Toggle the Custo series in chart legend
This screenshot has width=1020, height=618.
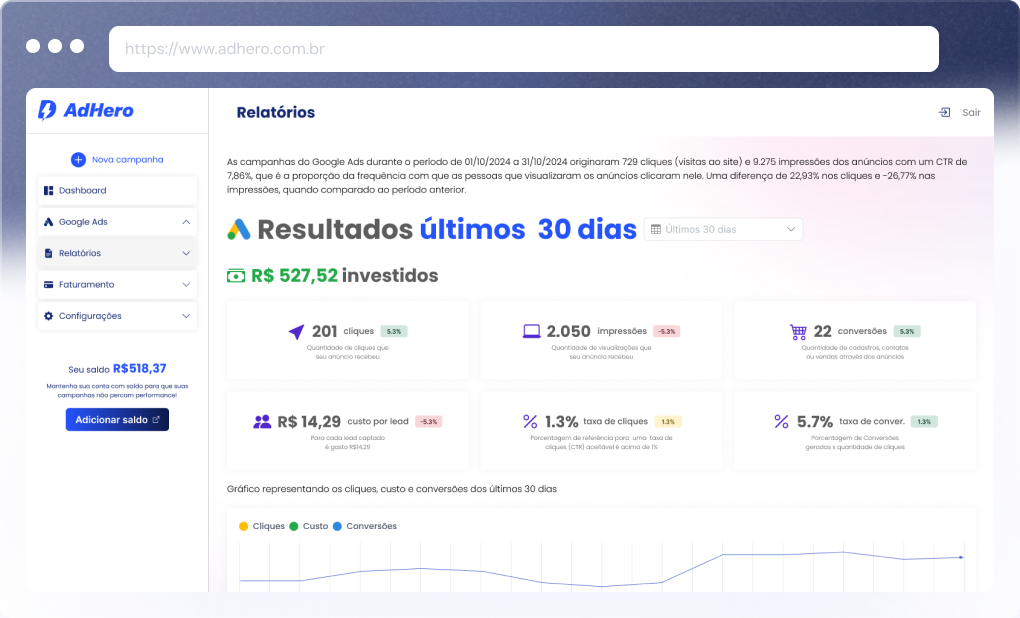click(308, 526)
